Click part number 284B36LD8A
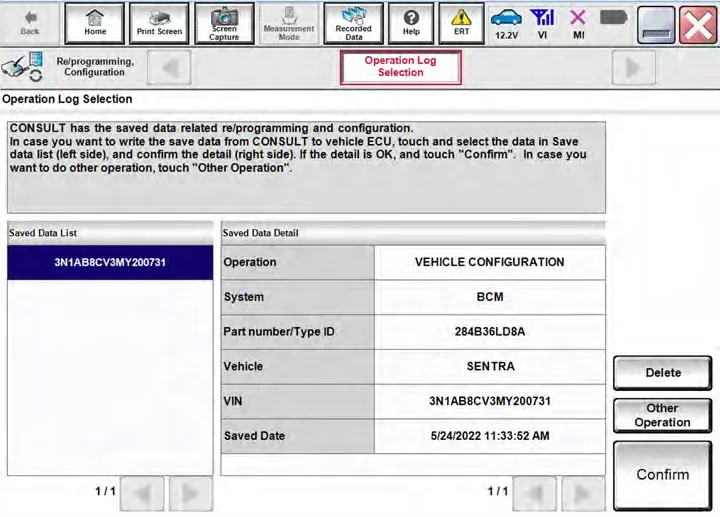The width and height of the screenshot is (720, 517). (489, 332)
